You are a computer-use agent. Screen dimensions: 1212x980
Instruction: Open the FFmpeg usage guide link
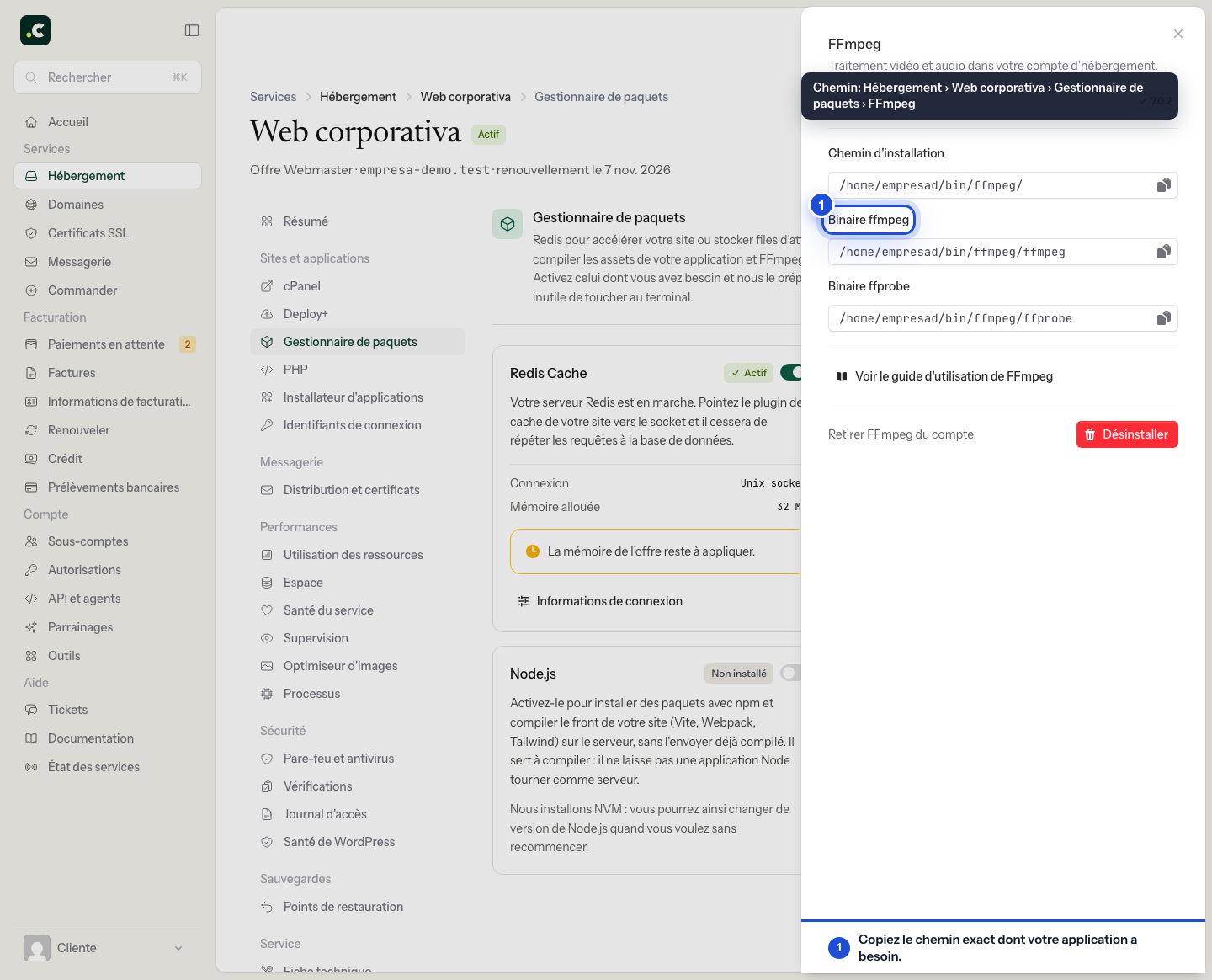[944, 376]
